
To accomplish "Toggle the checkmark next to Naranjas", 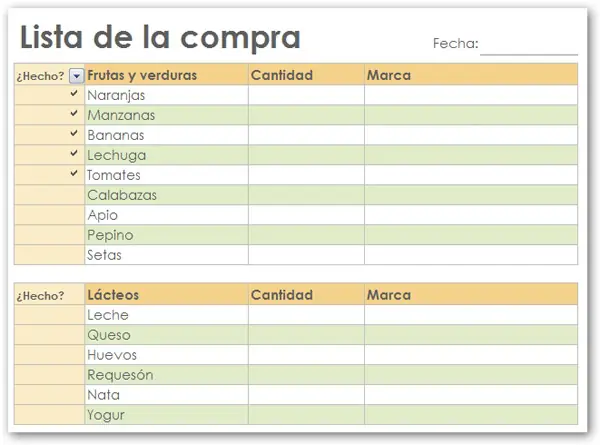I will 74,93.
